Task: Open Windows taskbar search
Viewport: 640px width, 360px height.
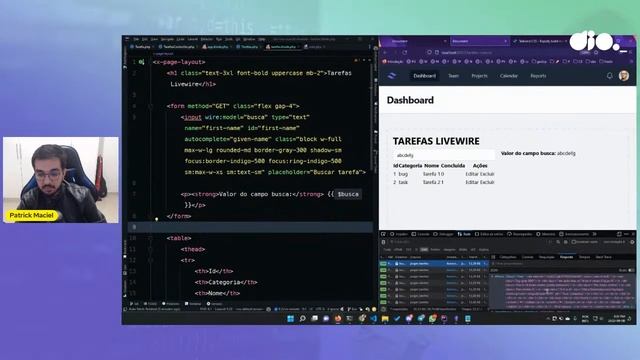Action: click(302, 319)
